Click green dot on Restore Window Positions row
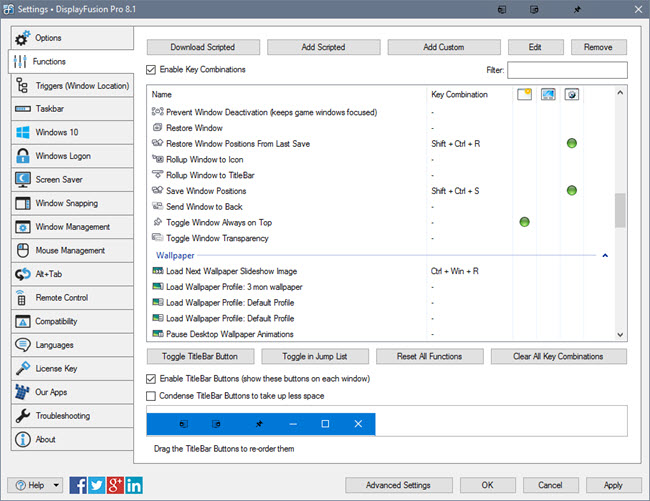Image resolution: width=650 pixels, height=501 pixels. coord(572,143)
